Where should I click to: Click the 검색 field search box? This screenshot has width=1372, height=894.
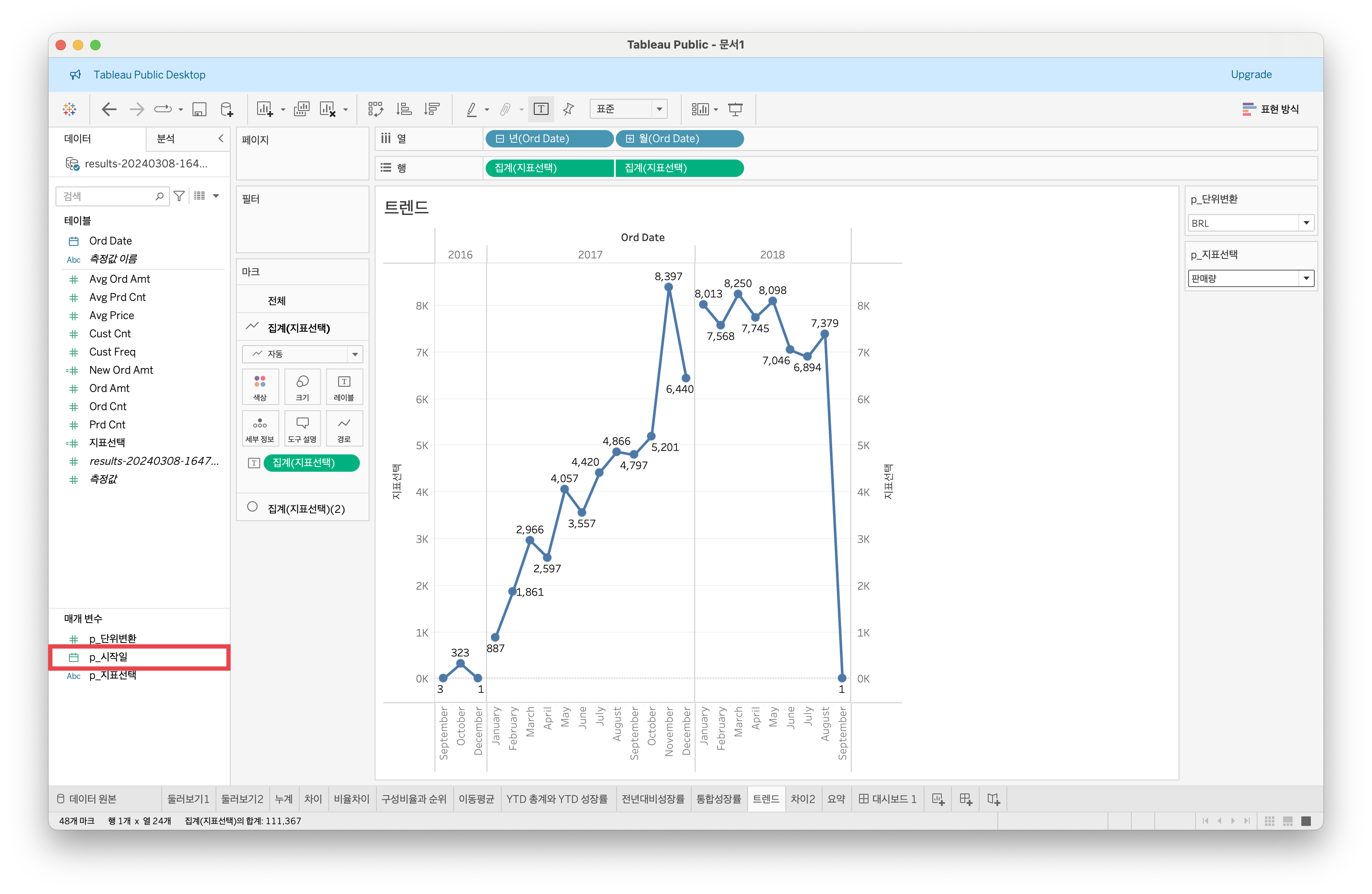coord(107,196)
